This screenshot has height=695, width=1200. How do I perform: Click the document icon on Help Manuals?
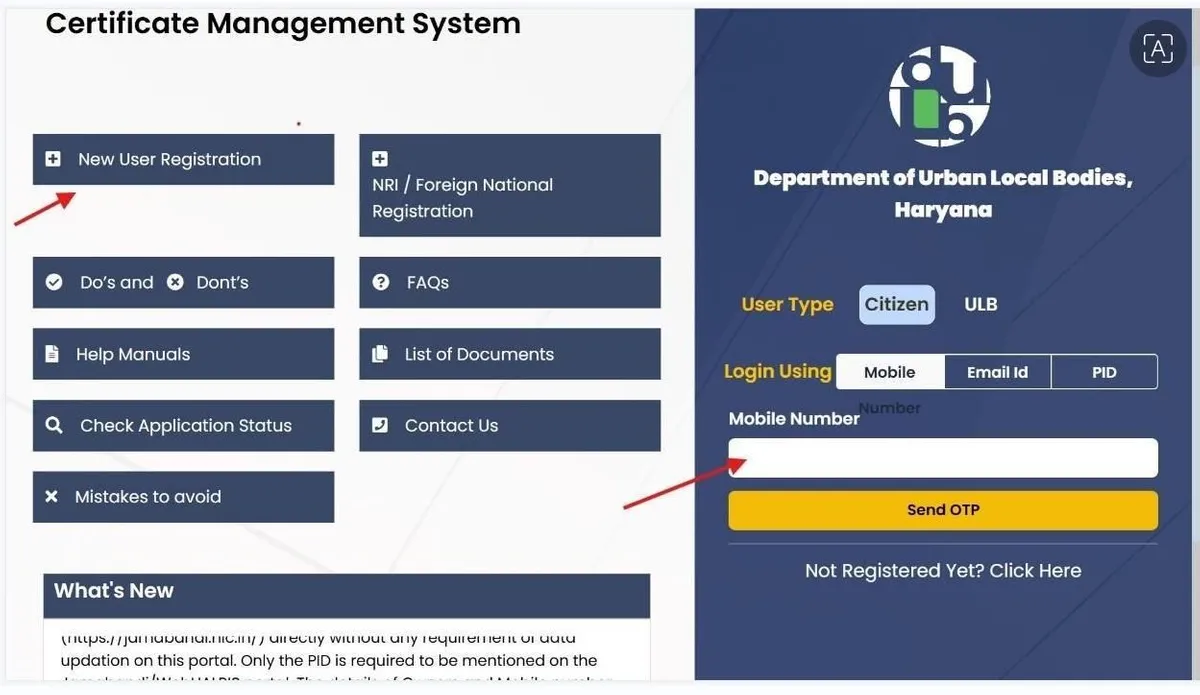pyautogui.click(x=54, y=353)
